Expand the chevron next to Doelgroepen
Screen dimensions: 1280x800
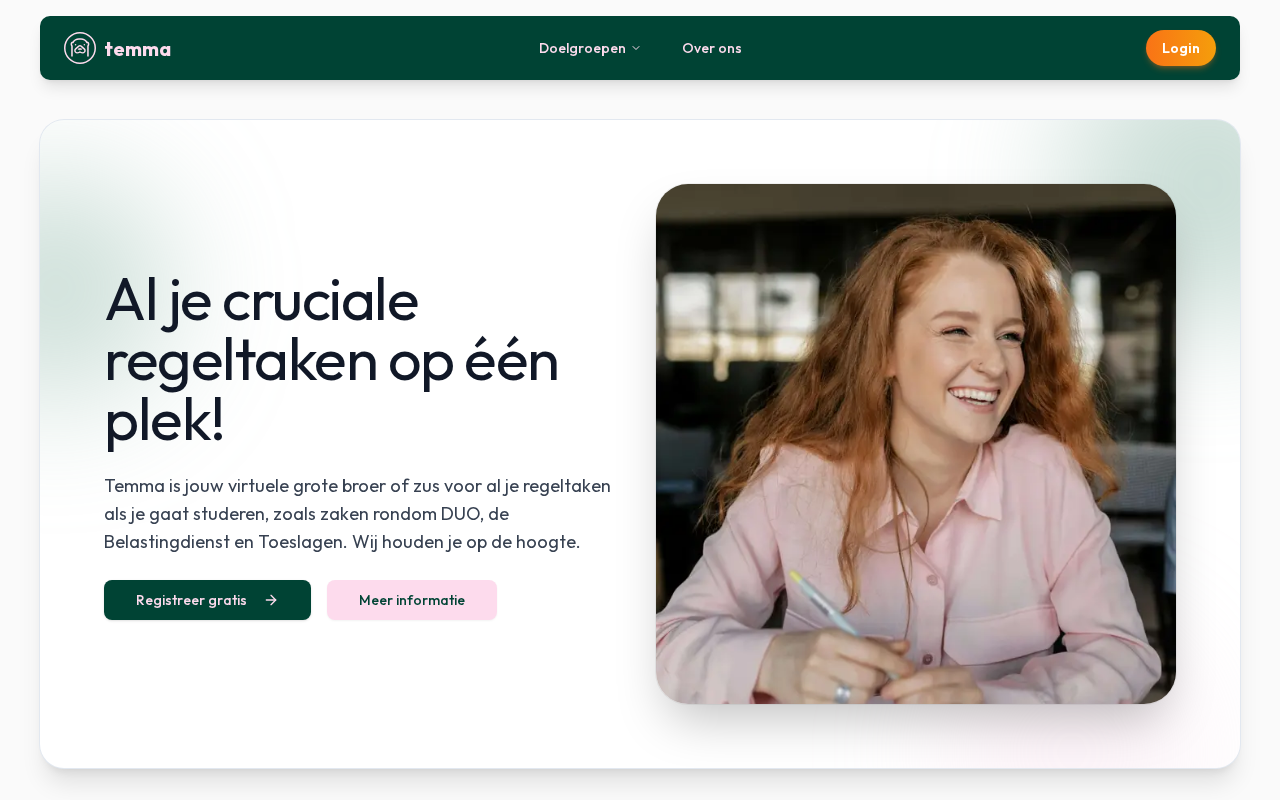[x=636, y=48]
